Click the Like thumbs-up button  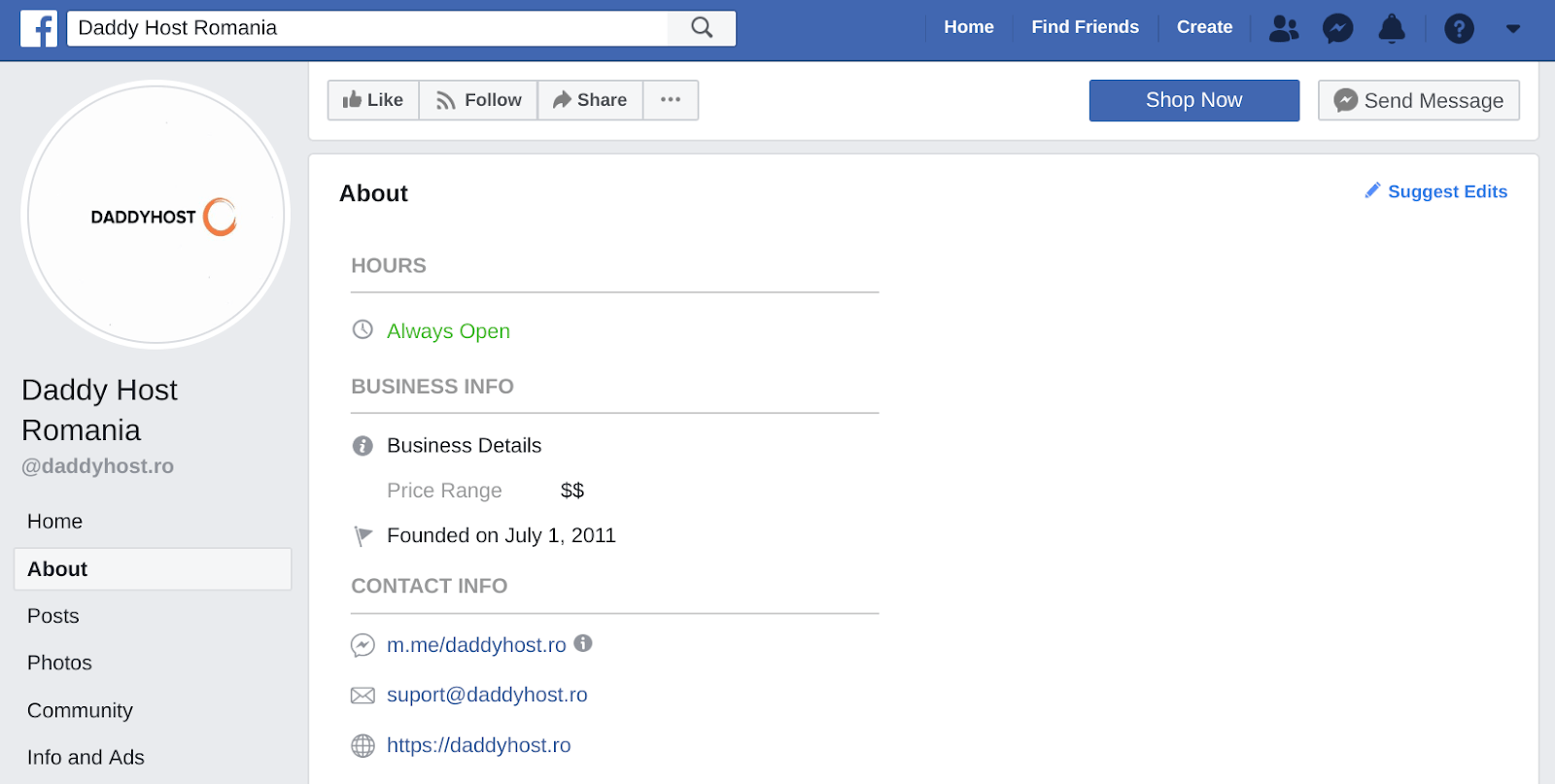click(x=373, y=100)
